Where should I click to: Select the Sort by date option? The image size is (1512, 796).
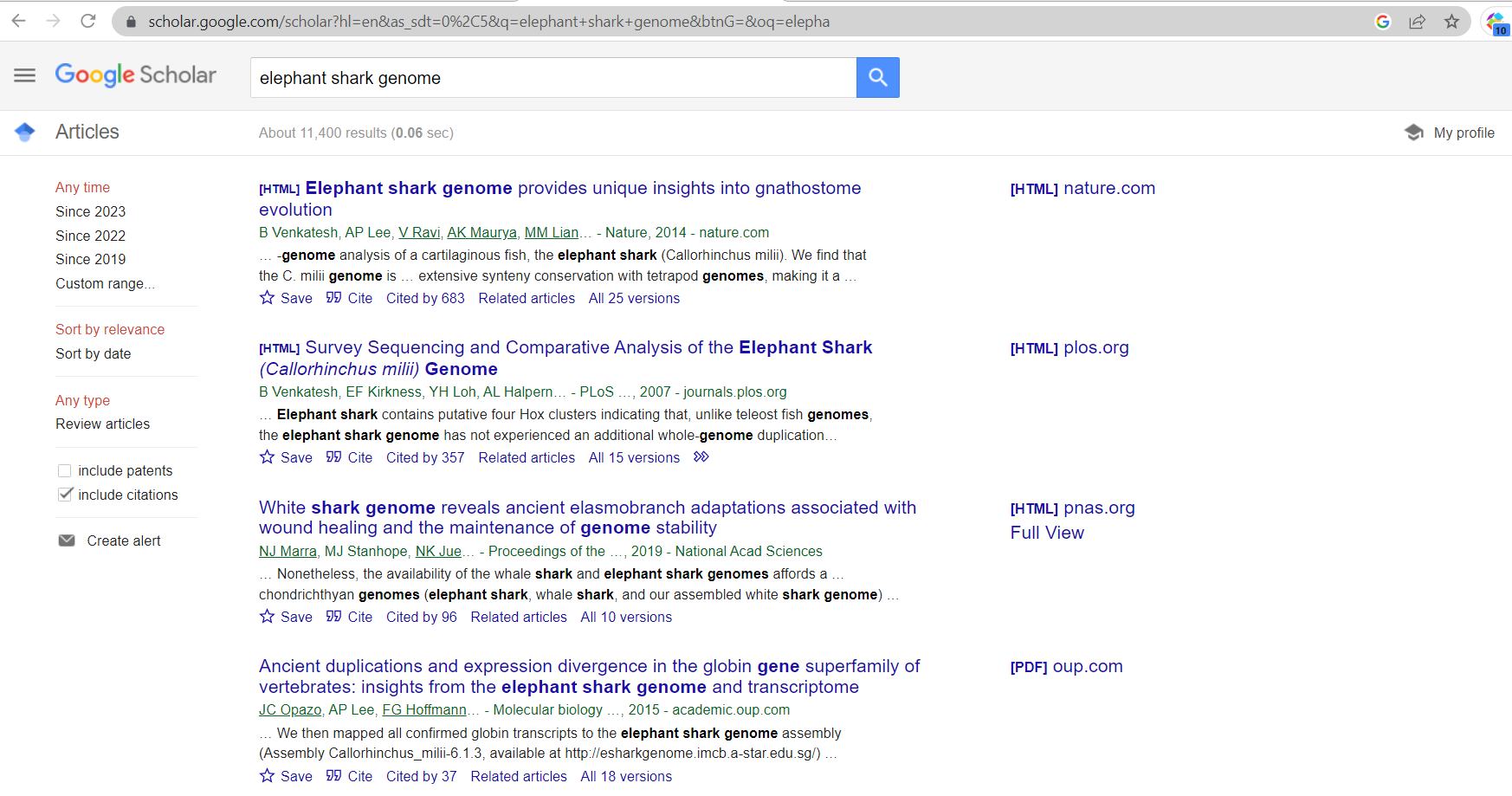[93, 353]
